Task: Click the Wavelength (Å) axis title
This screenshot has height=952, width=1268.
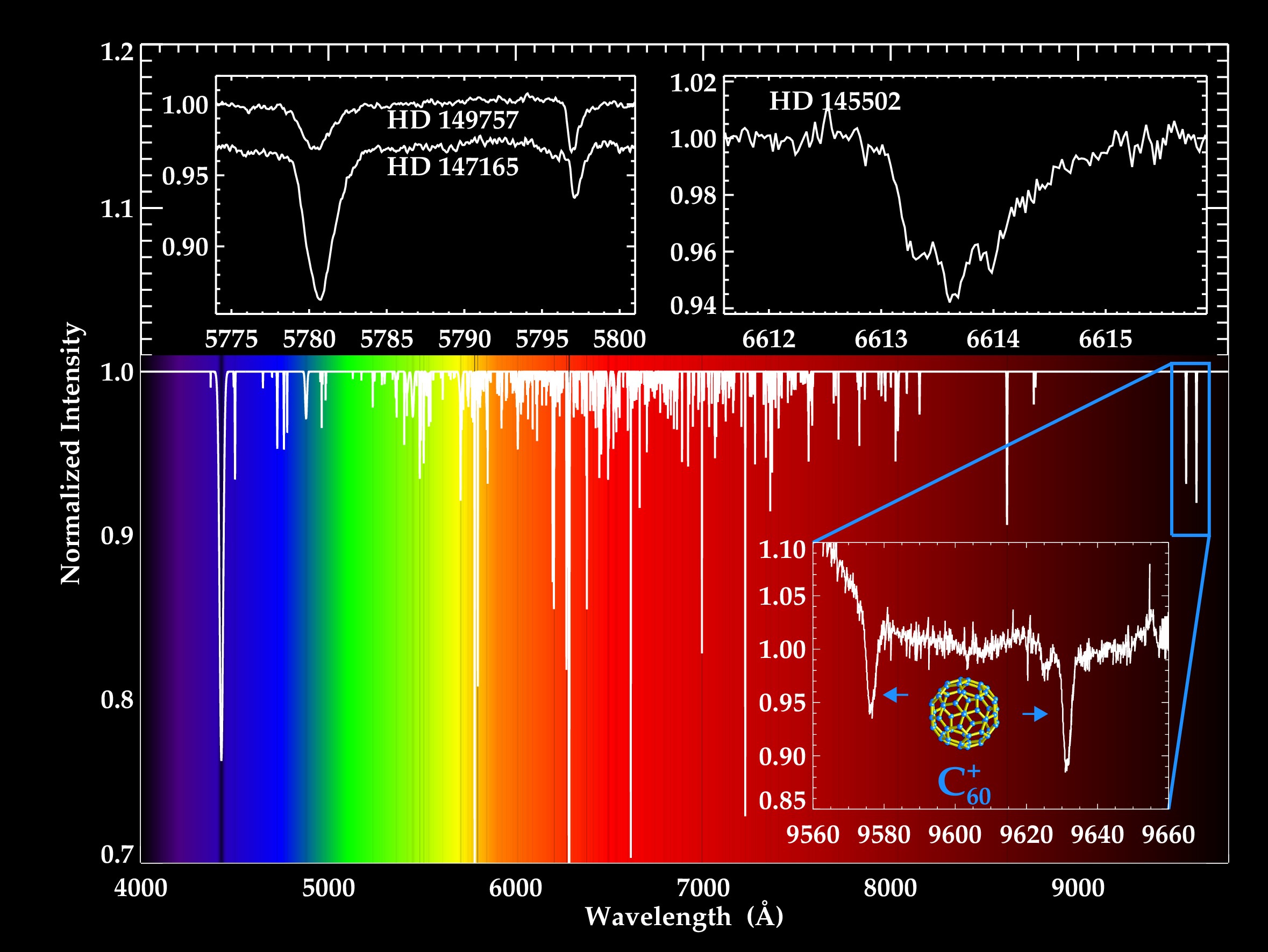Action: click(x=683, y=916)
